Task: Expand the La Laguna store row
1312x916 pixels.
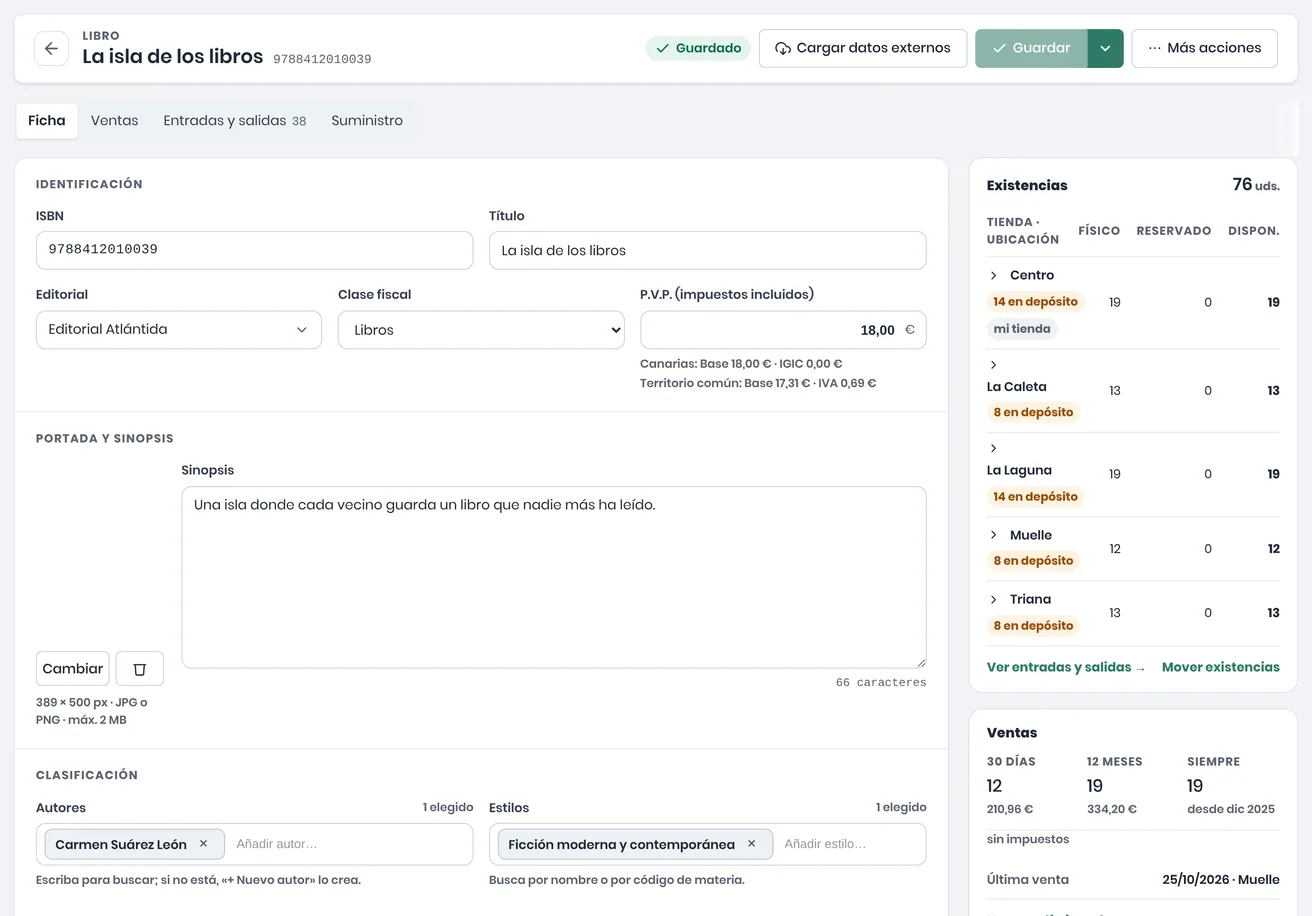Action: pyautogui.click(x=994, y=449)
